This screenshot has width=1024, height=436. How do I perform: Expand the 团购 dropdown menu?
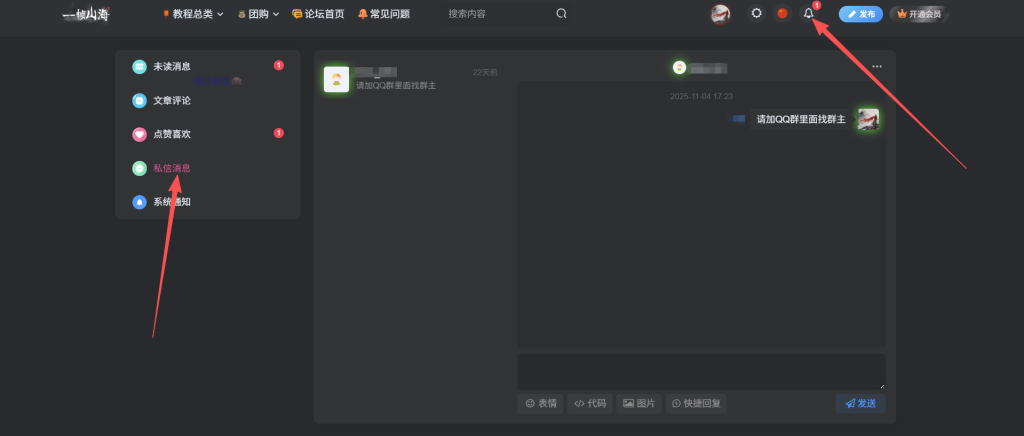click(258, 14)
